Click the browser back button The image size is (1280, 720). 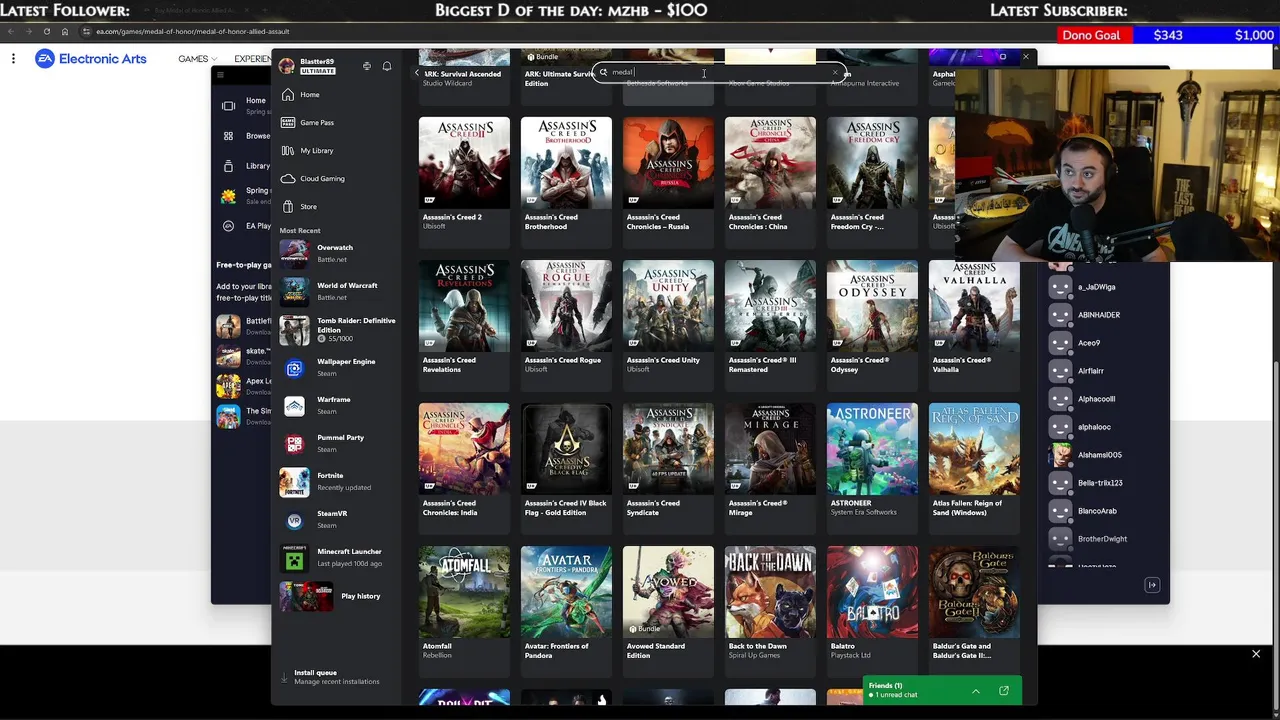click(11, 31)
